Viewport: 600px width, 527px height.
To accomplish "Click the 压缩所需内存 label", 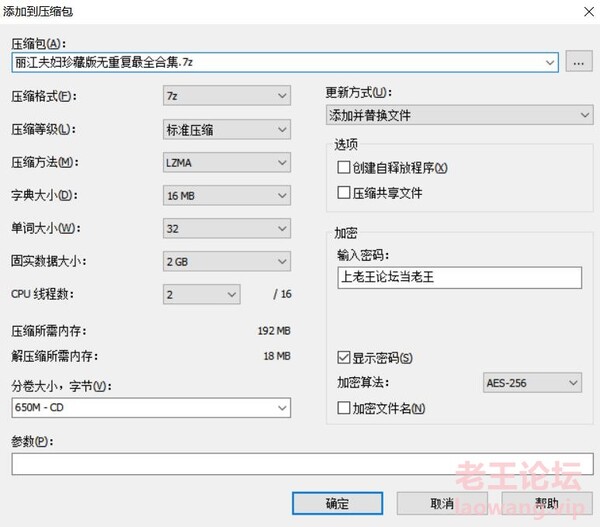I will click(x=49, y=331).
